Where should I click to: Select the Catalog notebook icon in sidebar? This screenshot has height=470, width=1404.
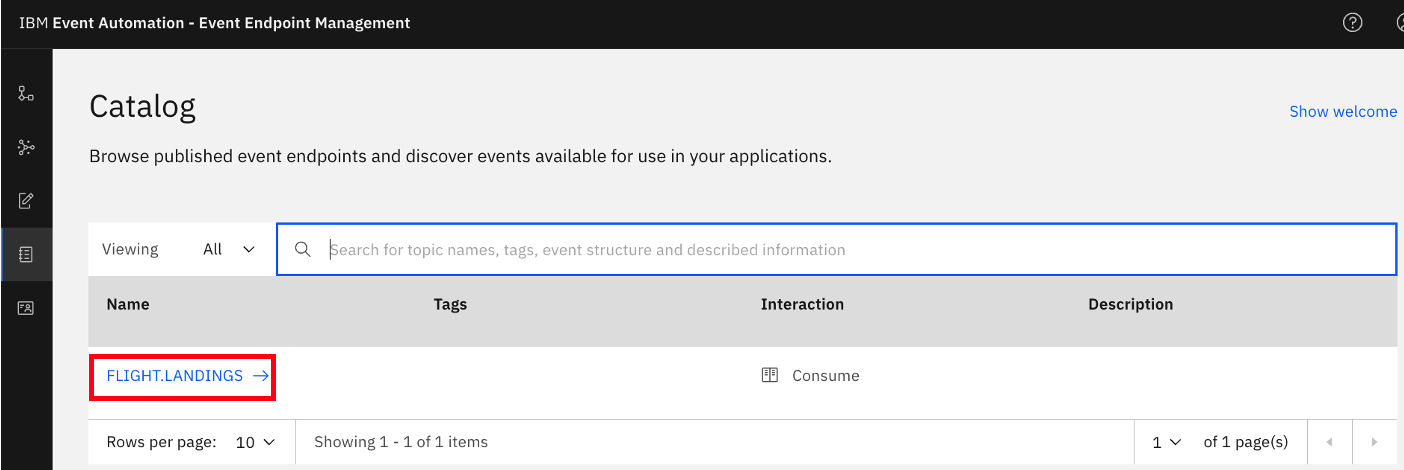pyautogui.click(x=26, y=255)
